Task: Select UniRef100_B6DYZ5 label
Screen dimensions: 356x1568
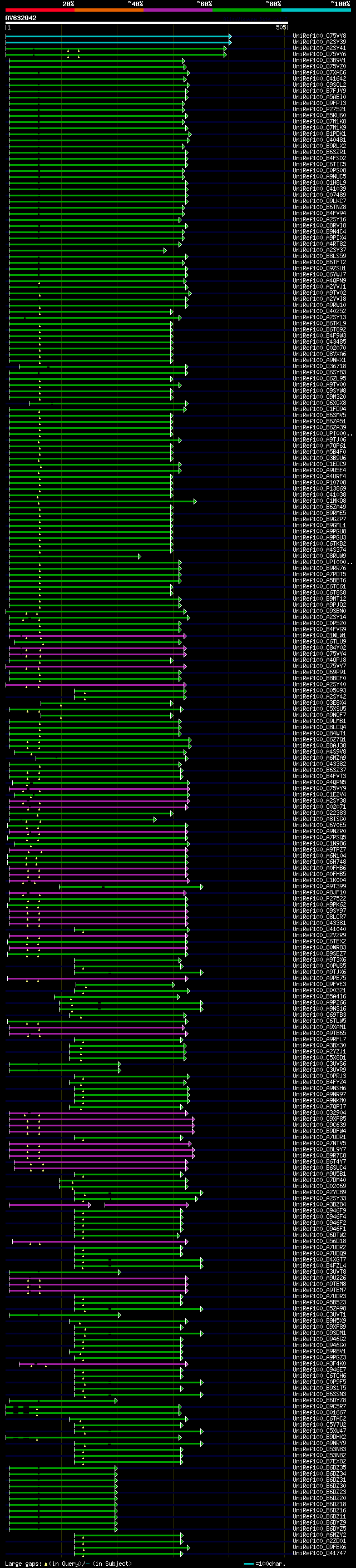Action: [319, 1529]
